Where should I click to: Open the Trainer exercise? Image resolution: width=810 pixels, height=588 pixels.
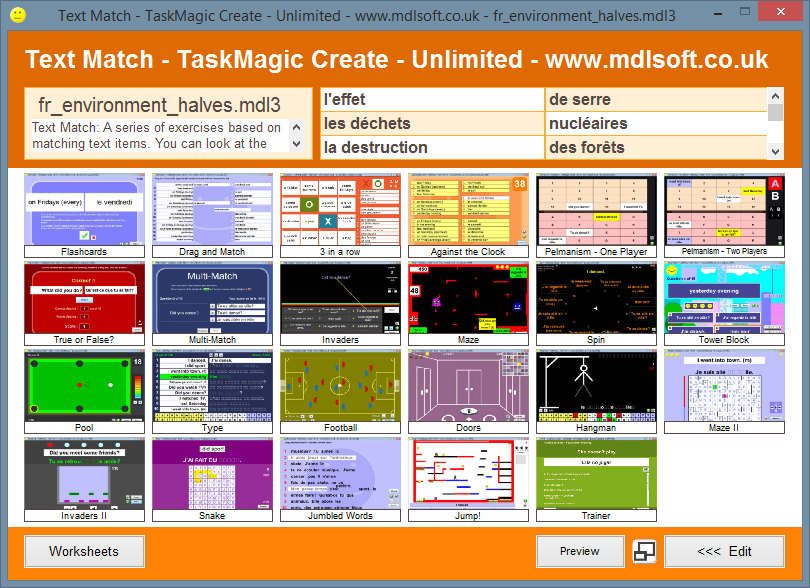point(597,479)
